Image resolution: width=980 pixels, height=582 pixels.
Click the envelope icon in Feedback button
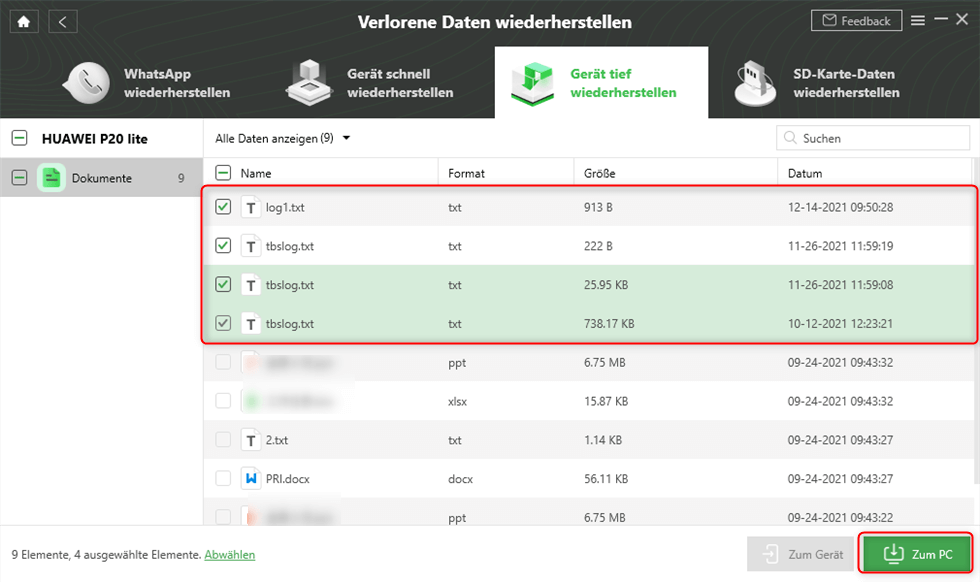pos(829,21)
